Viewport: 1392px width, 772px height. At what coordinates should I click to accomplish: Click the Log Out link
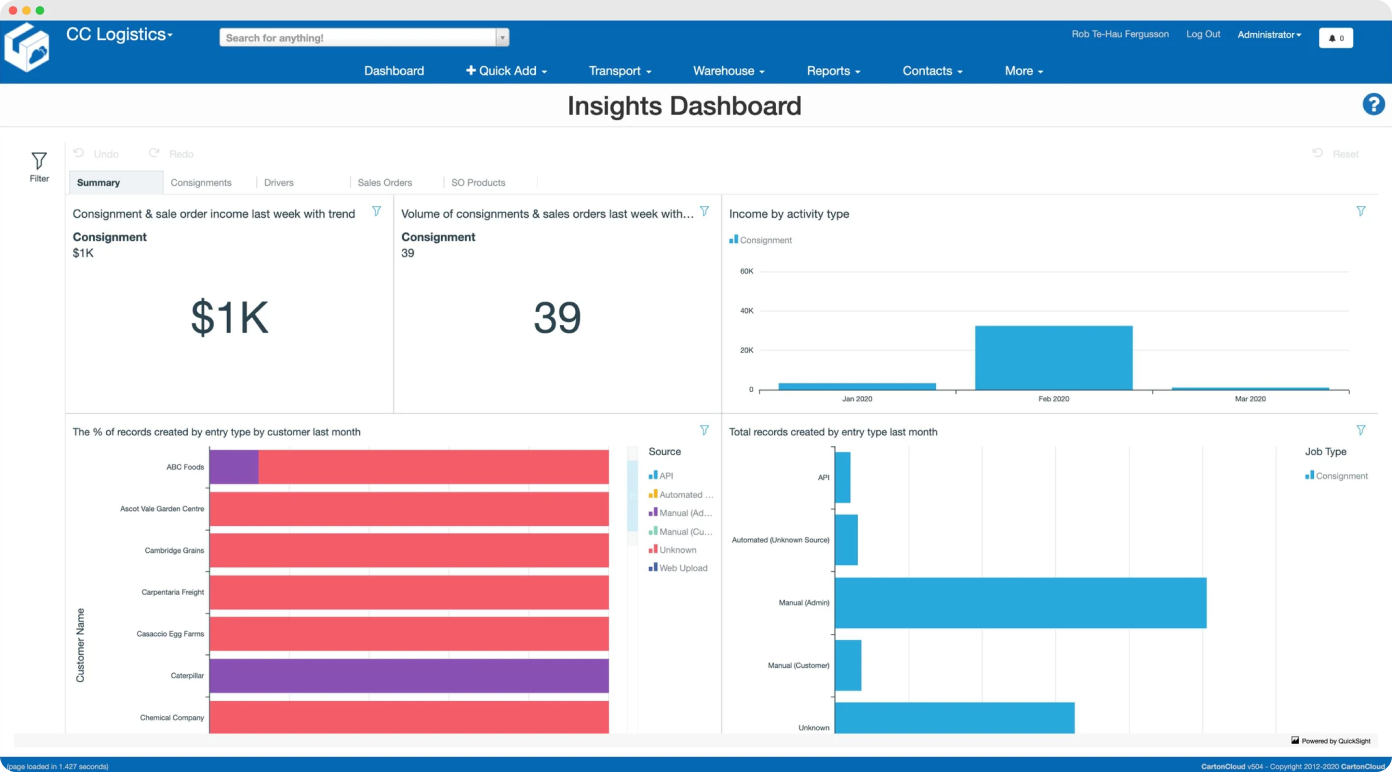[1203, 34]
